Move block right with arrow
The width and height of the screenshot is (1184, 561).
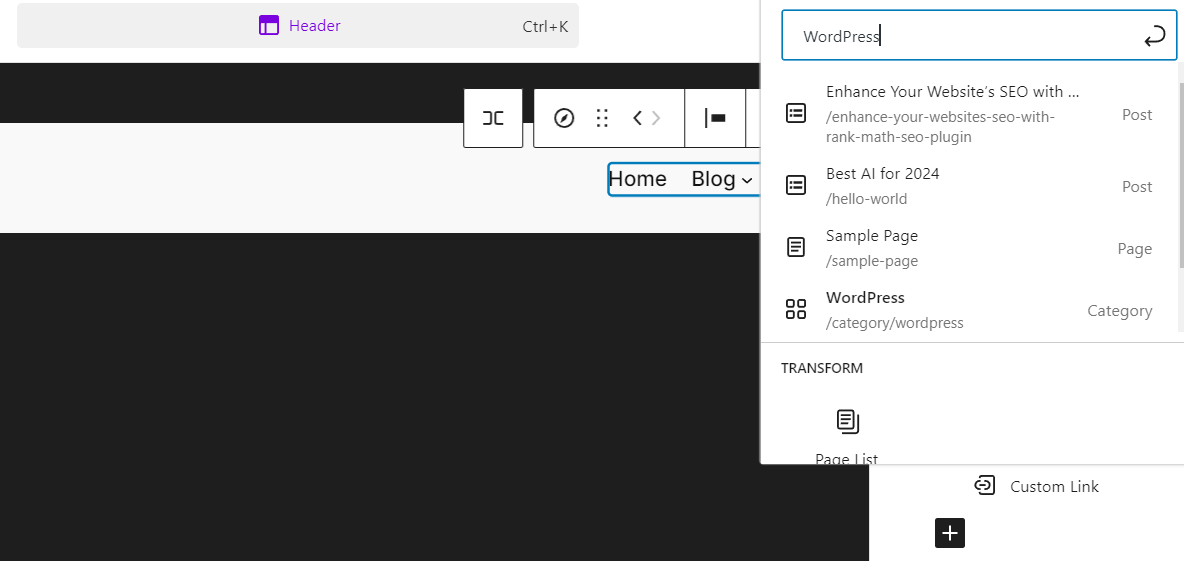coord(656,118)
